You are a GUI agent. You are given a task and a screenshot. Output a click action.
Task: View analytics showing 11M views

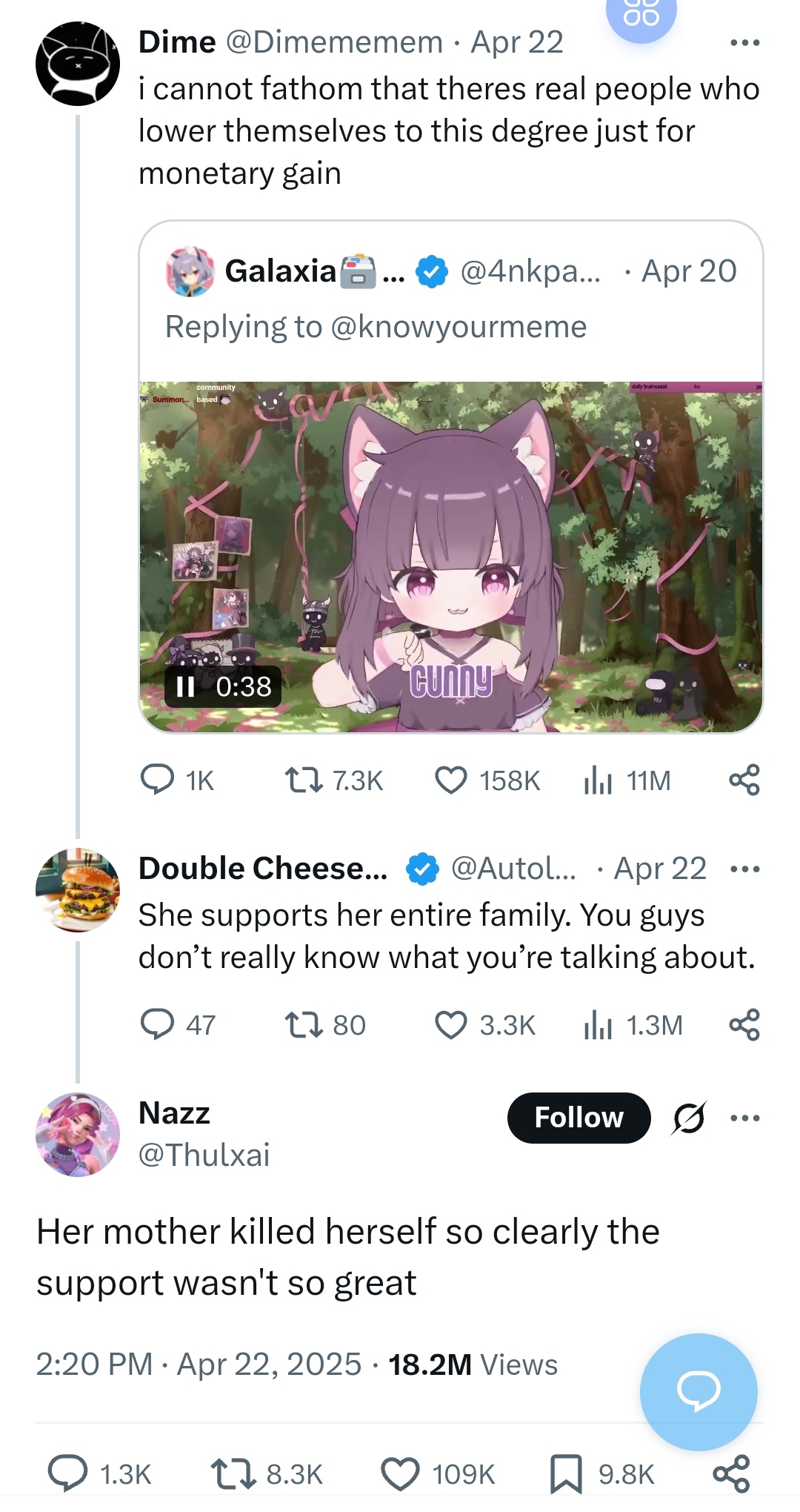coord(627,780)
